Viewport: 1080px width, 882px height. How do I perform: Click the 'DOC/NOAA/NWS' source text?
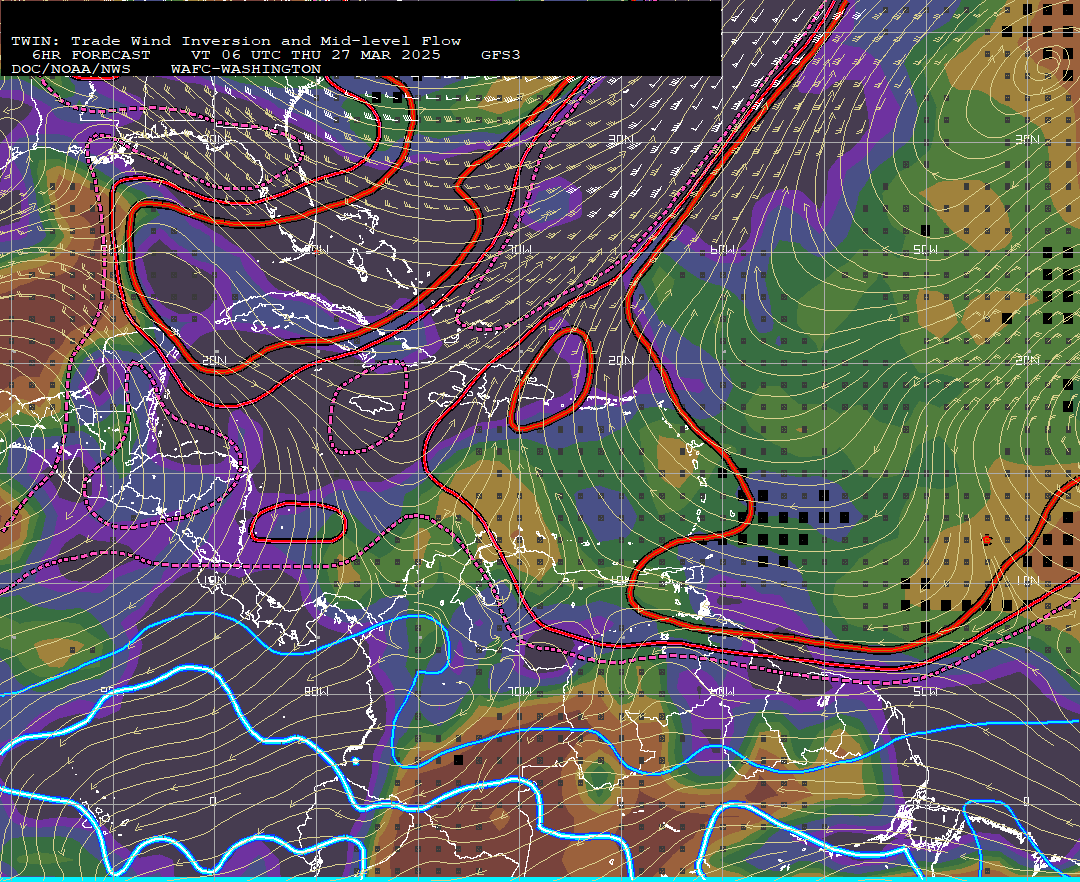(71, 70)
